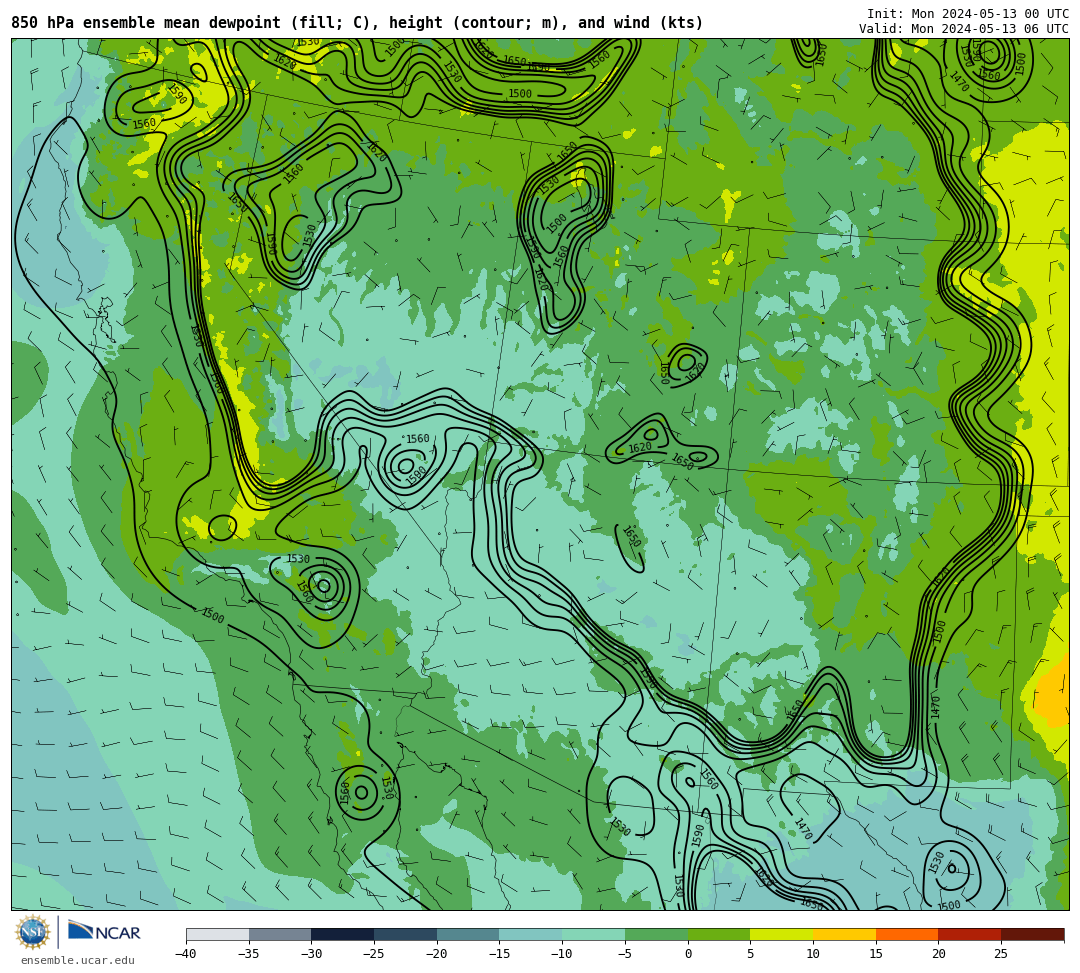Pick the gold 10 to 15 colorbar swatch

[x=844, y=934]
